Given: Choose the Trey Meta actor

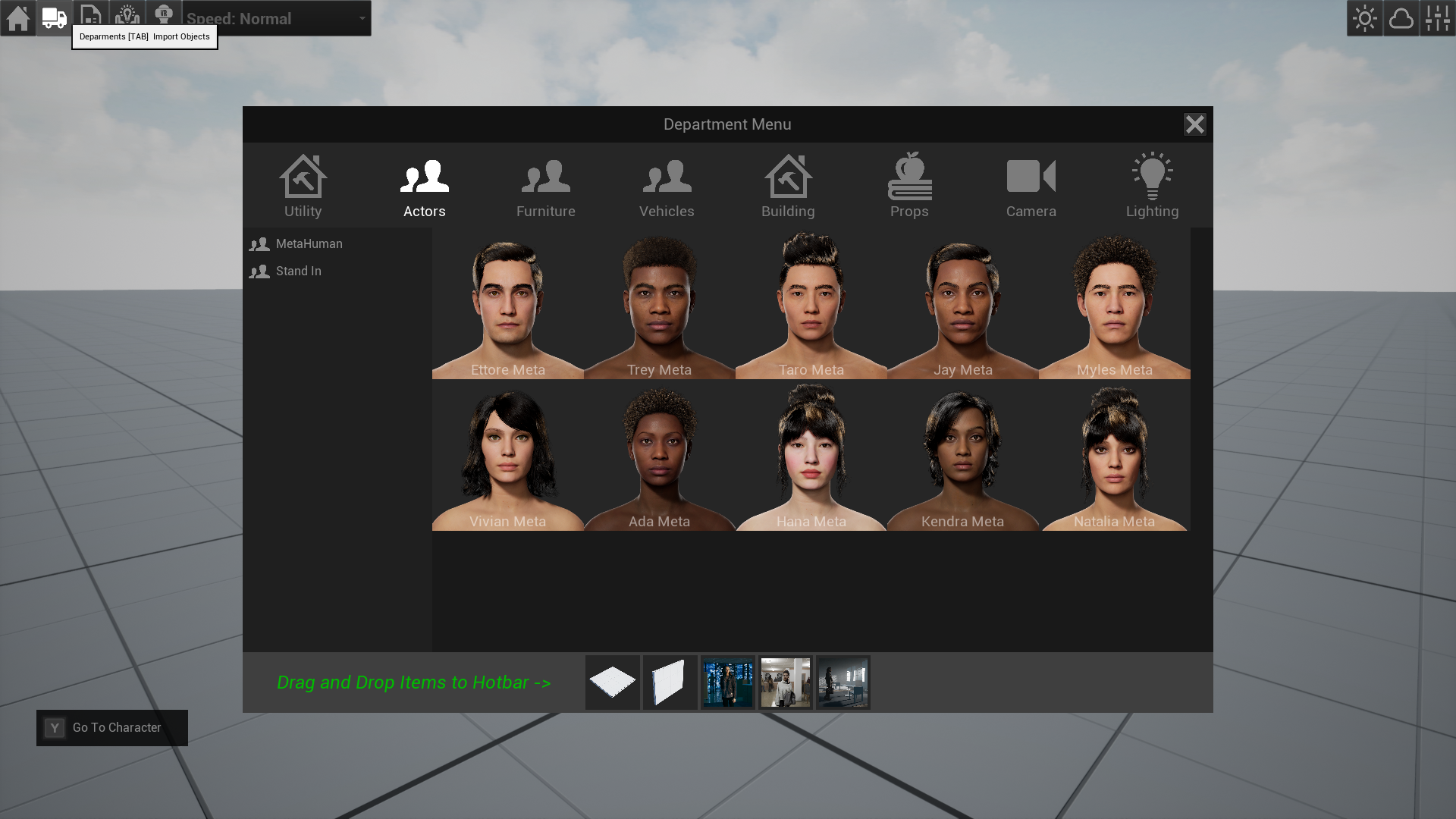Looking at the screenshot, I should pos(660,303).
